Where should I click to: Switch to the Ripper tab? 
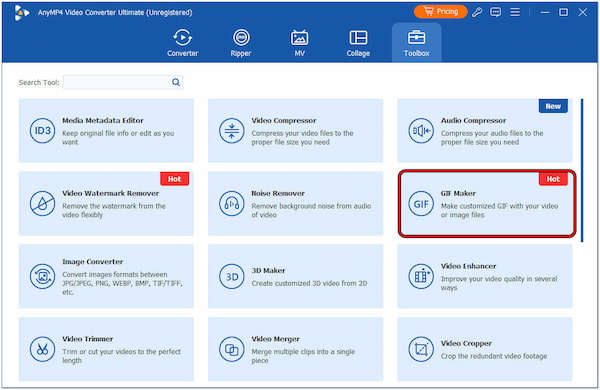pyautogui.click(x=241, y=43)
